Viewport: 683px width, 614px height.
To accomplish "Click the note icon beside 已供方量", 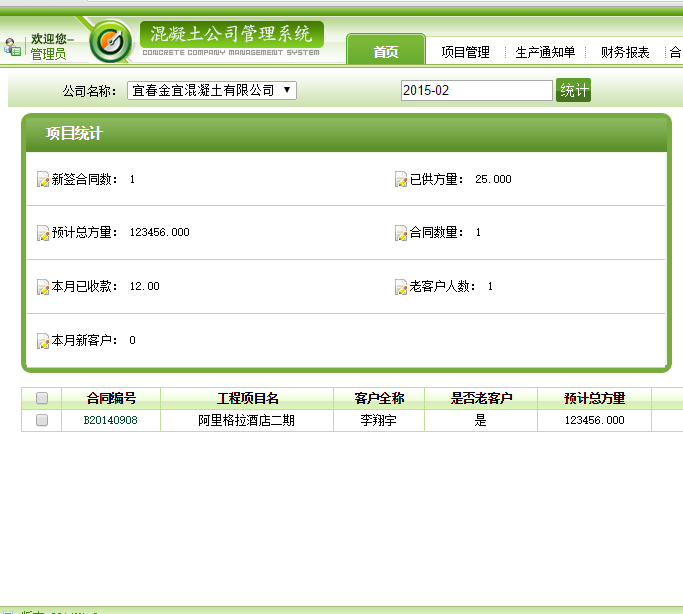I will 401,180.
